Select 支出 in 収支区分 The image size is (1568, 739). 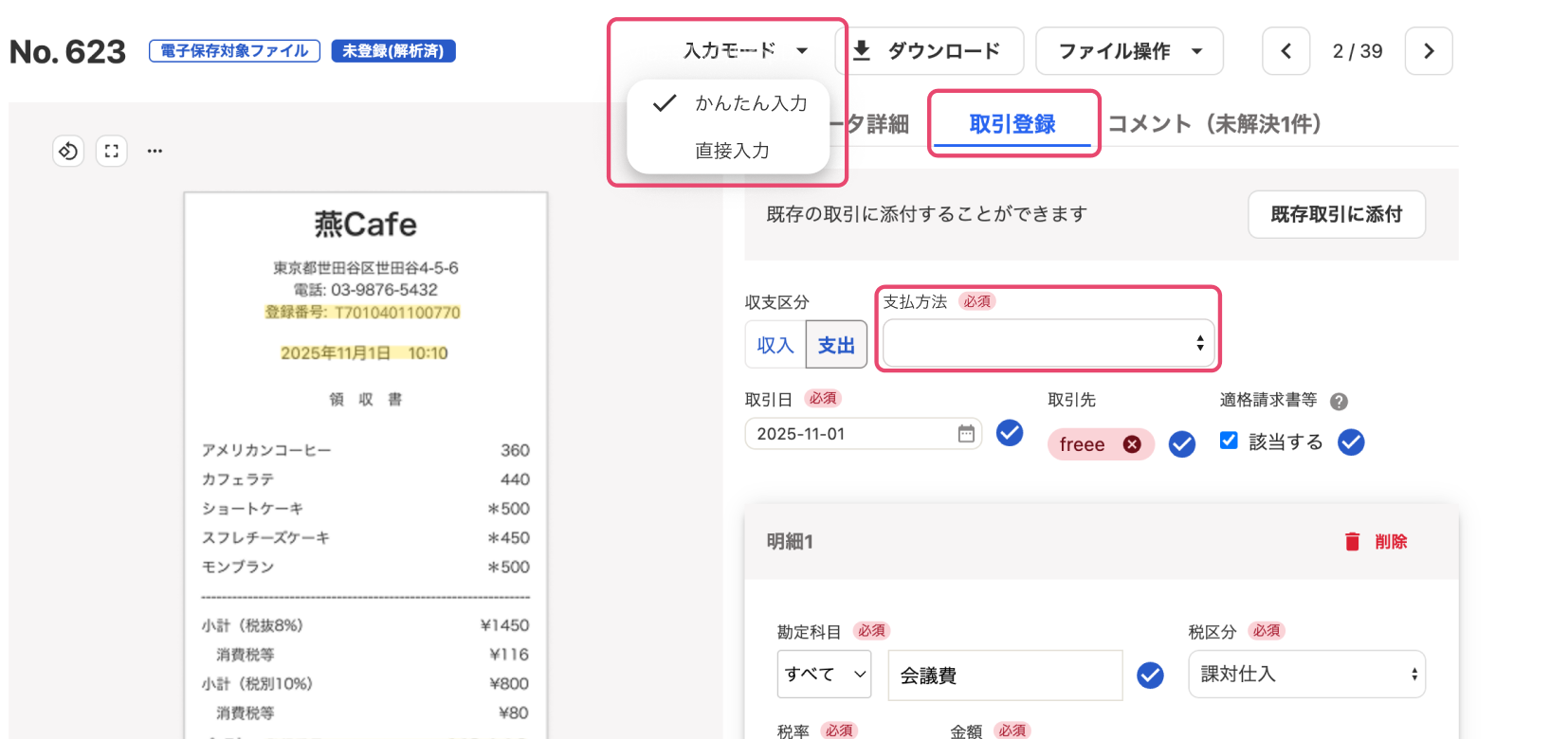coord(836,345)
